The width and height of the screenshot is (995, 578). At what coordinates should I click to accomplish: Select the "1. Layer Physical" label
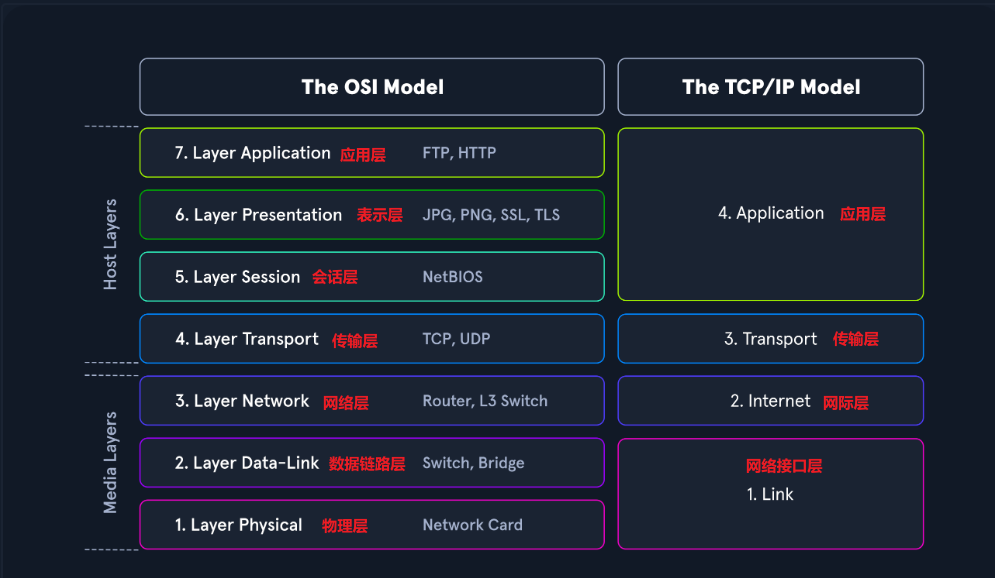(238, 525)
